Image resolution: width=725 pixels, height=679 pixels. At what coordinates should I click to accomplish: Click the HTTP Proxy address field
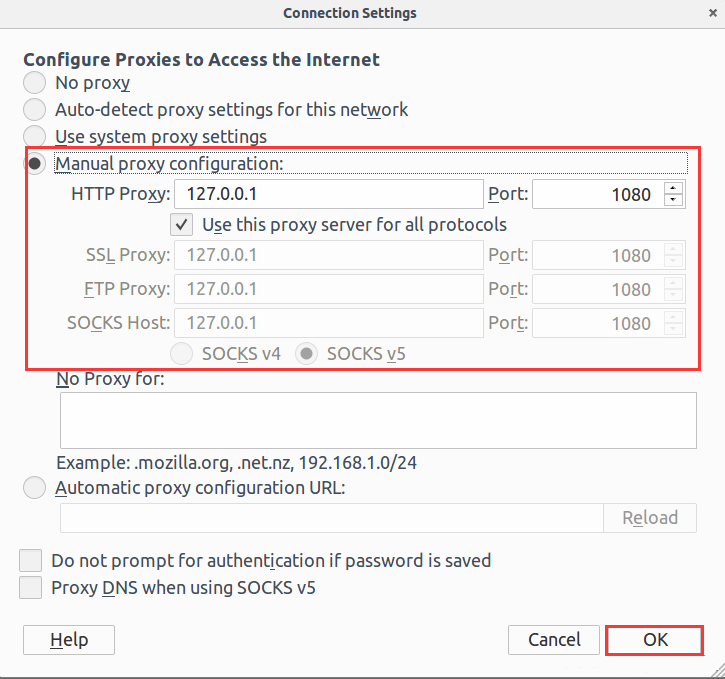(328, 194)
